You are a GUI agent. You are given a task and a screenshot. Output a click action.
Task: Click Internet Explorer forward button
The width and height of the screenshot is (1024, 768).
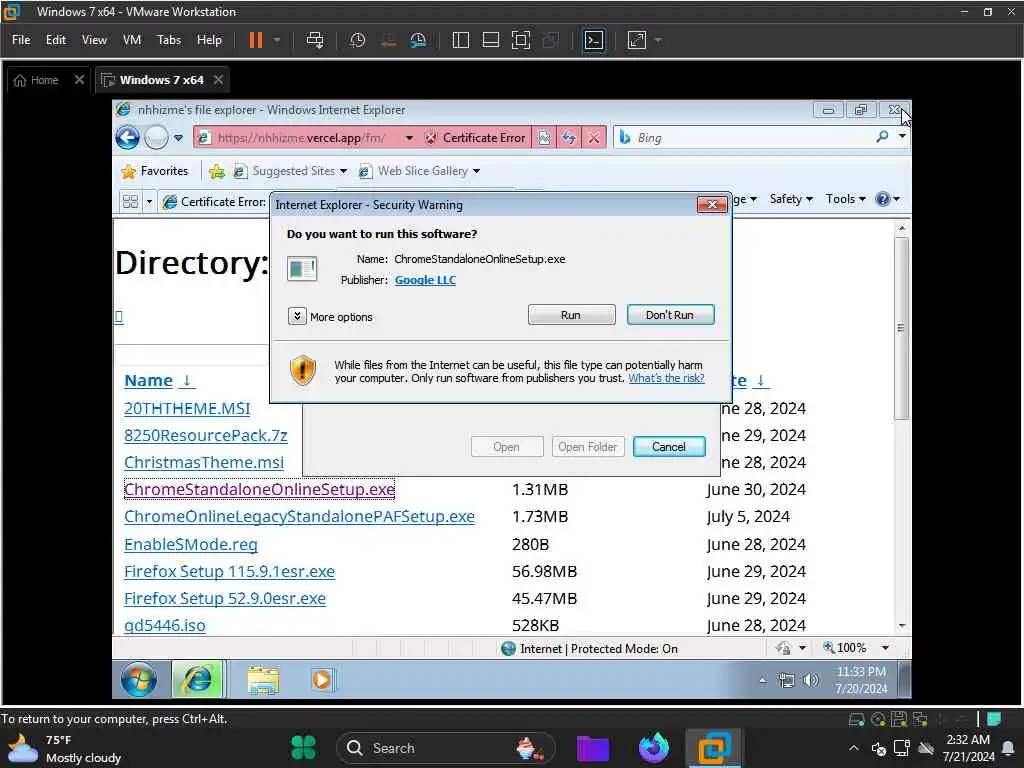[156, 138]
